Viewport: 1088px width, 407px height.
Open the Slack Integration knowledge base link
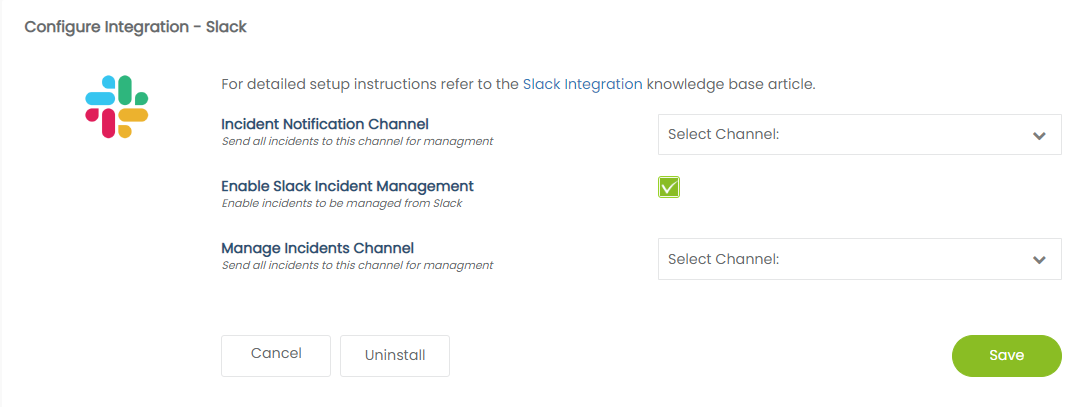[582, 84]
